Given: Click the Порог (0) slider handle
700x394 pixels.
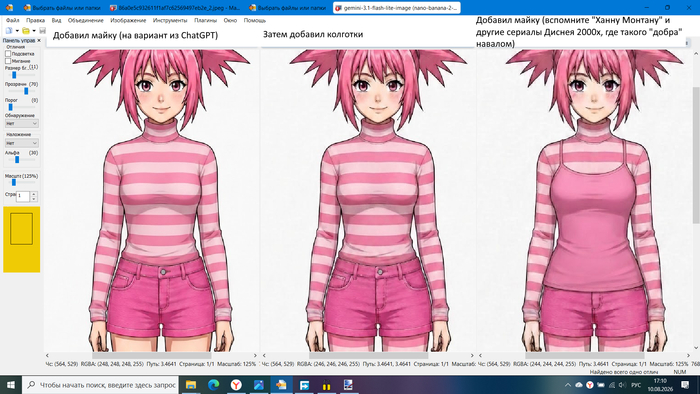Looking at the screenshot, I should coord(10,107).
